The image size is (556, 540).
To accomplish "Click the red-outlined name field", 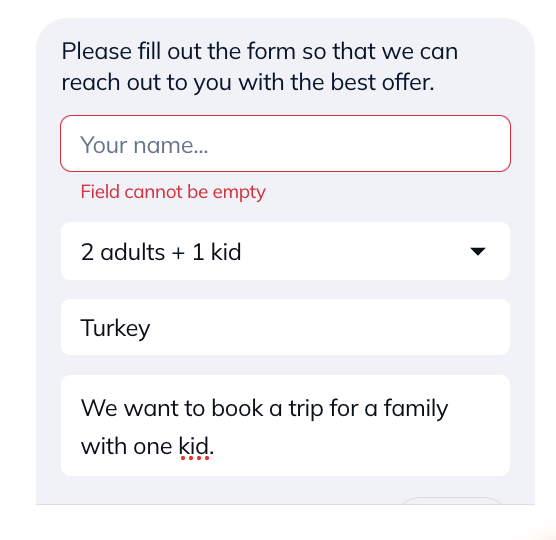I will (x=285, y=144).
